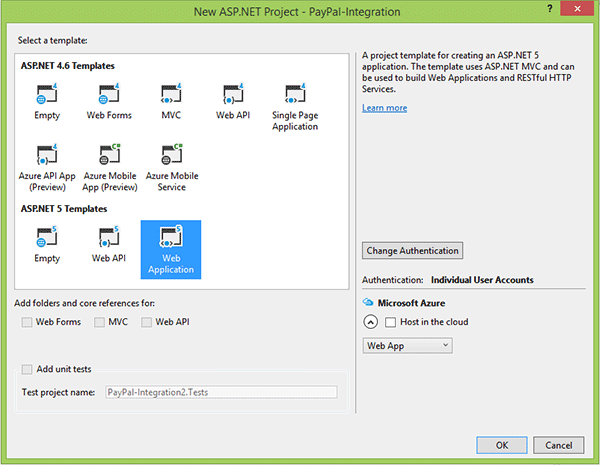Toggle the Add unit tests checkbox
This screenshot has width=600, height=465.
(27, 369)
